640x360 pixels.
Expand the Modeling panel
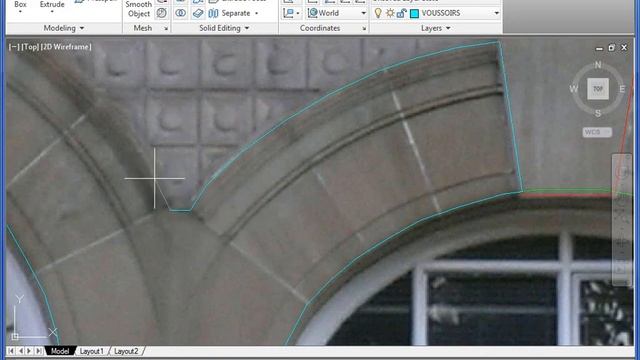[x=64, y=28]
